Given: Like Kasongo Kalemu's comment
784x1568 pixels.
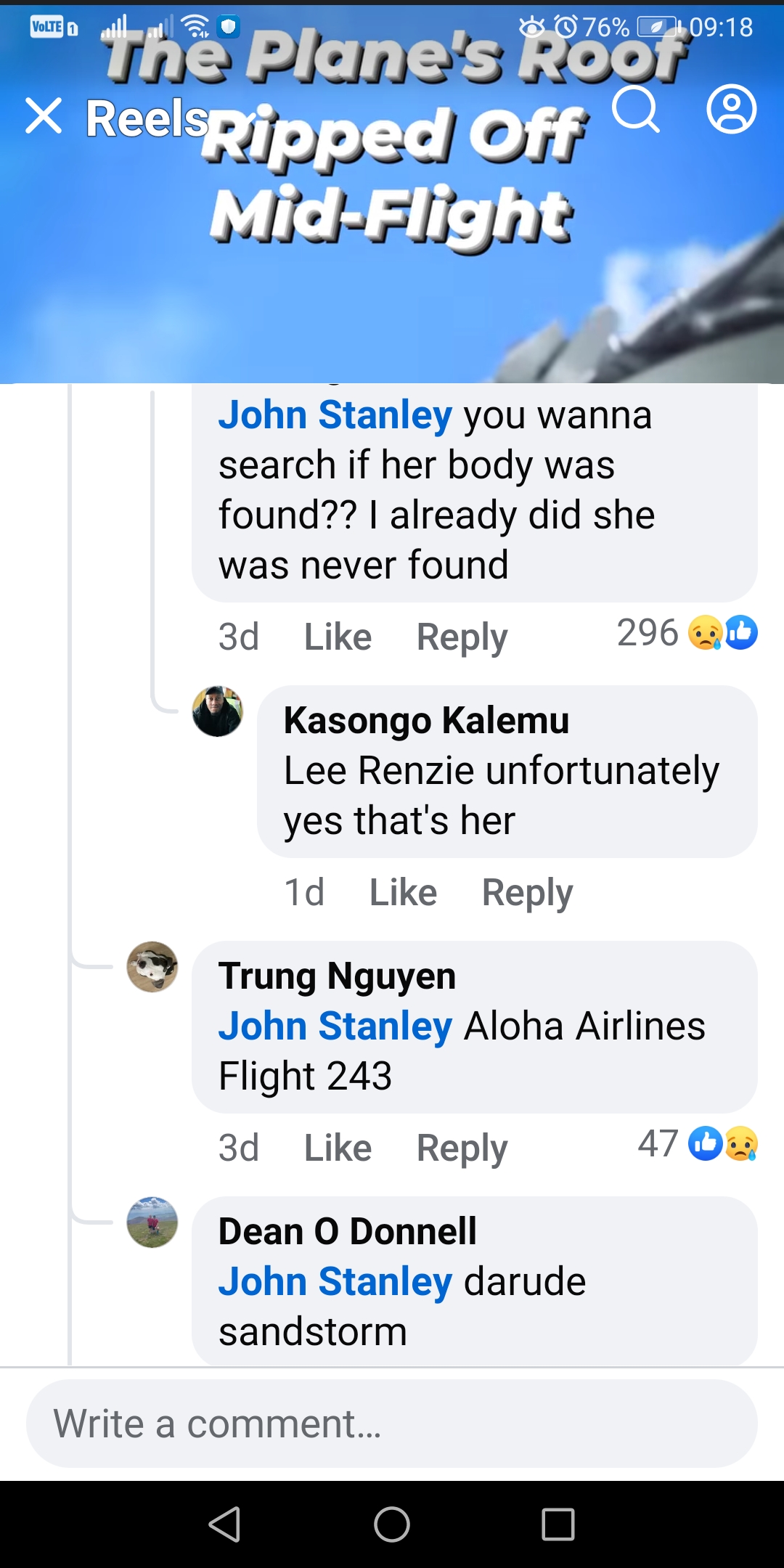Looking at the screenshot, I should pyautogui.click(x=403, y=893).
